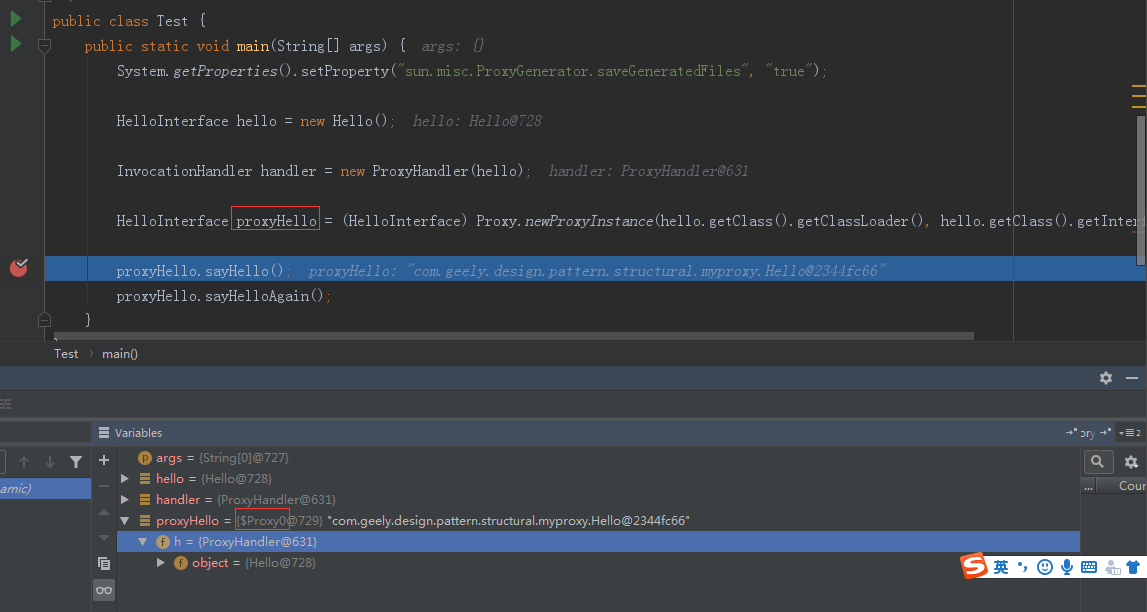Move watch down in Variables toolbar
Screen dimensions: 1147x612
pos(104,537)
